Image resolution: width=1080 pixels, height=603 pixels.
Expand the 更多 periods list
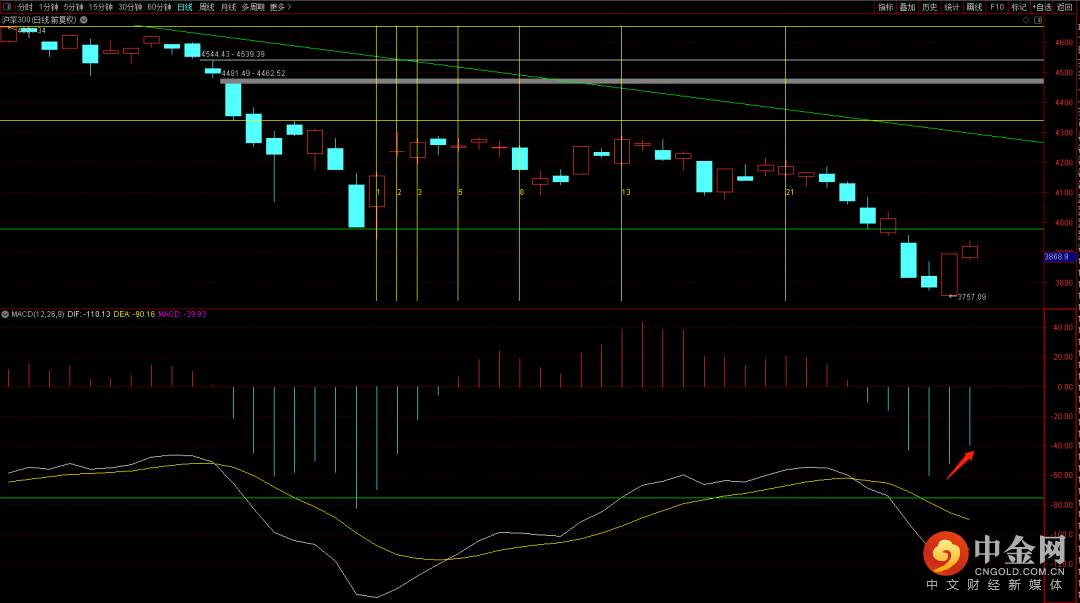pos(281,7)
